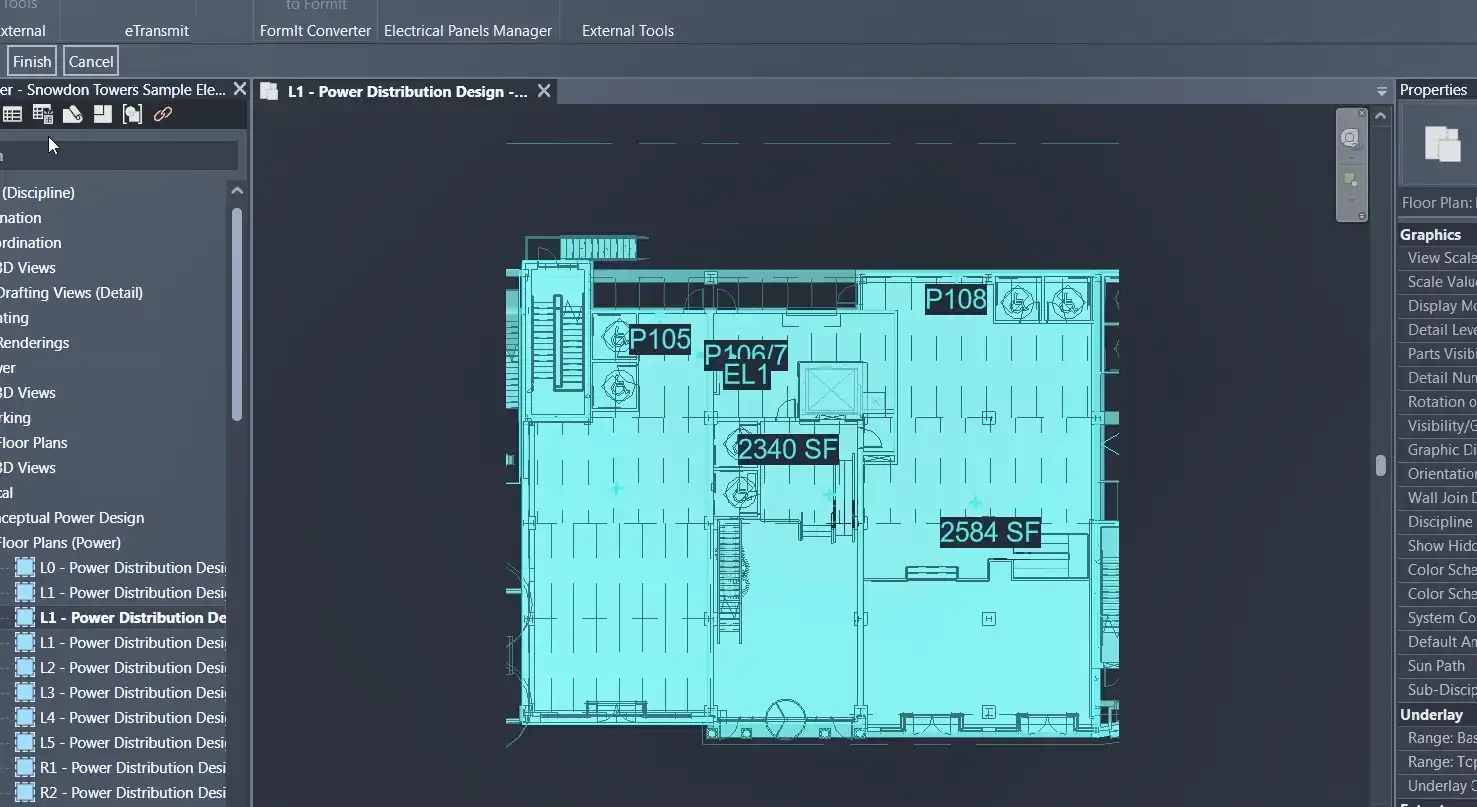The height and width of the screenshot is (807, 1477).
Task: Click the manage links icon in the browser toolbar
Action: pyautogui.click(x=162, y=113)
